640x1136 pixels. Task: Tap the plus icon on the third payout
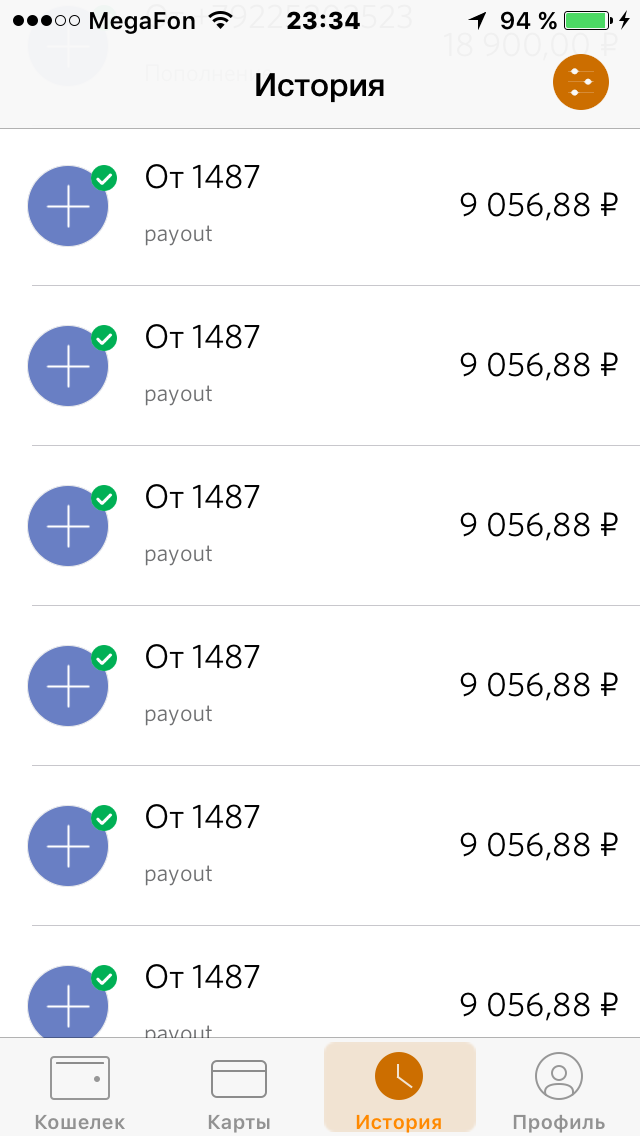(68, 526)
